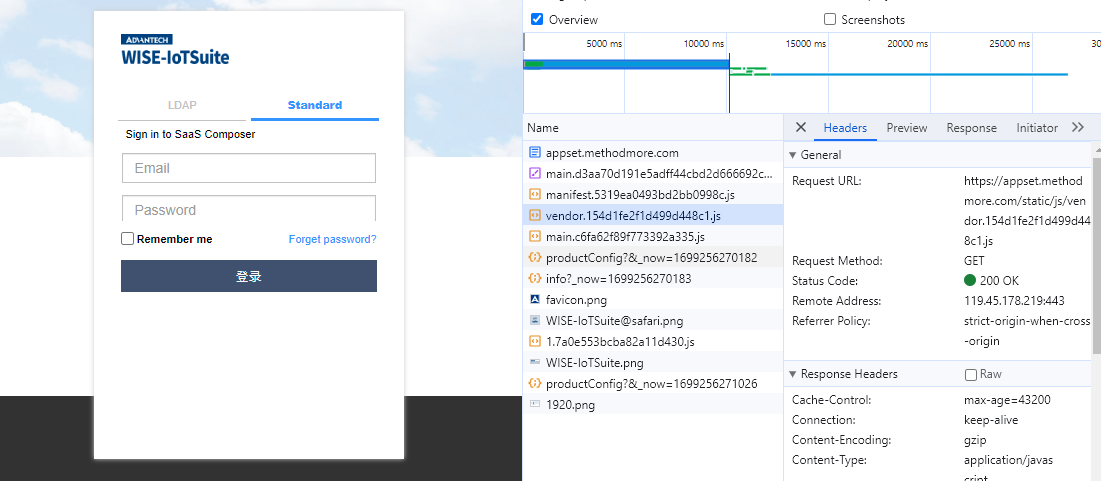The image size is (1101, 481).
Task: Click the XHR icon beside productConfig?&_now=1699256270182
Action: 534,258
